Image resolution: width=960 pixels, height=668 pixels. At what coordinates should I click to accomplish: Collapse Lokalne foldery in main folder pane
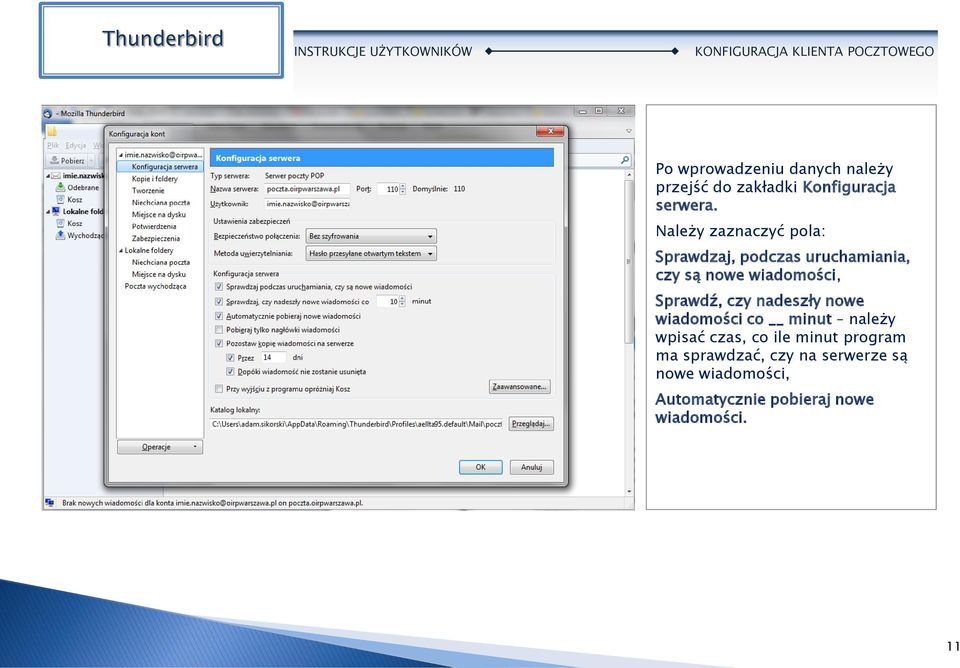(48, 212)
